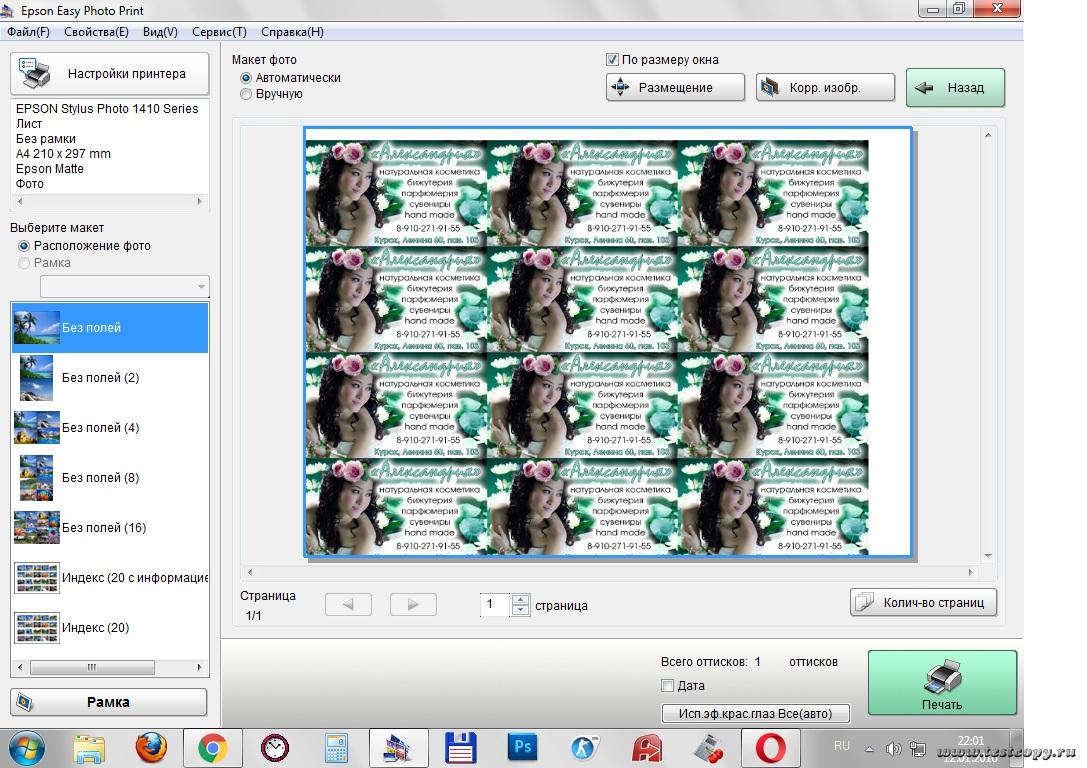Open the Сервис(T) menu
This screenshot has width=1087, height=768.
[219, 32]
